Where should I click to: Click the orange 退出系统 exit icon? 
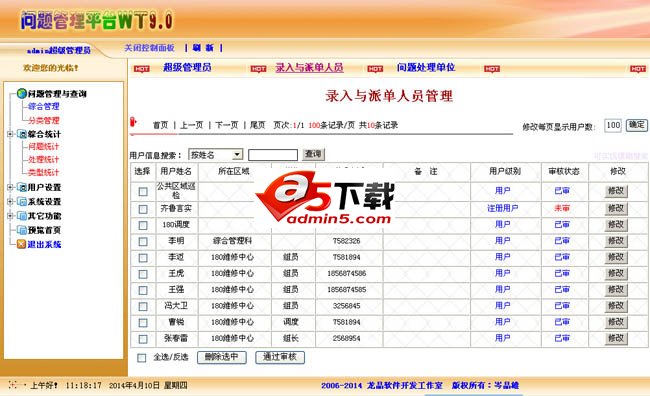point(22,244)
